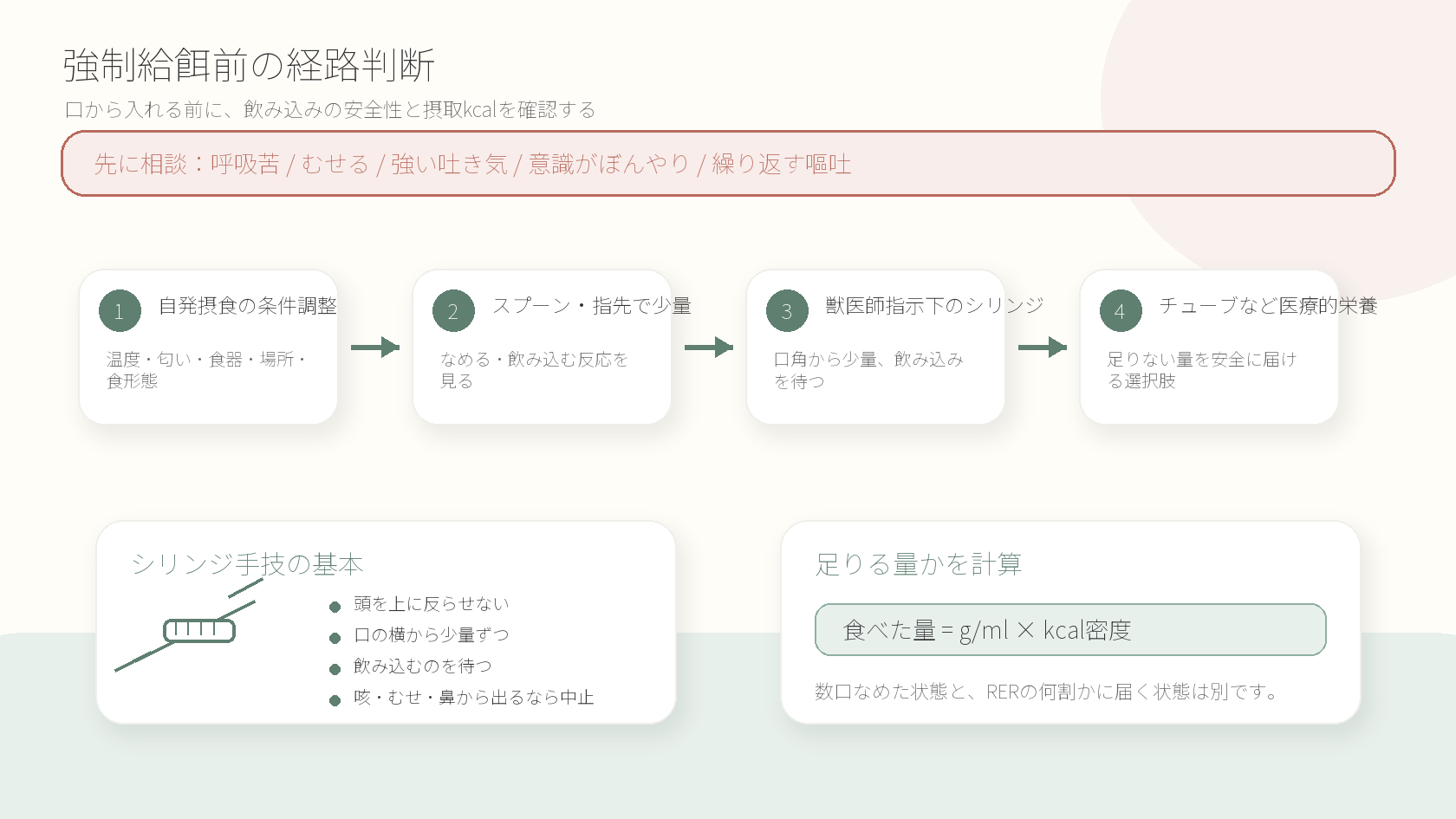
Task: Click the step 2 numbered circle
Action: (453, 311)
